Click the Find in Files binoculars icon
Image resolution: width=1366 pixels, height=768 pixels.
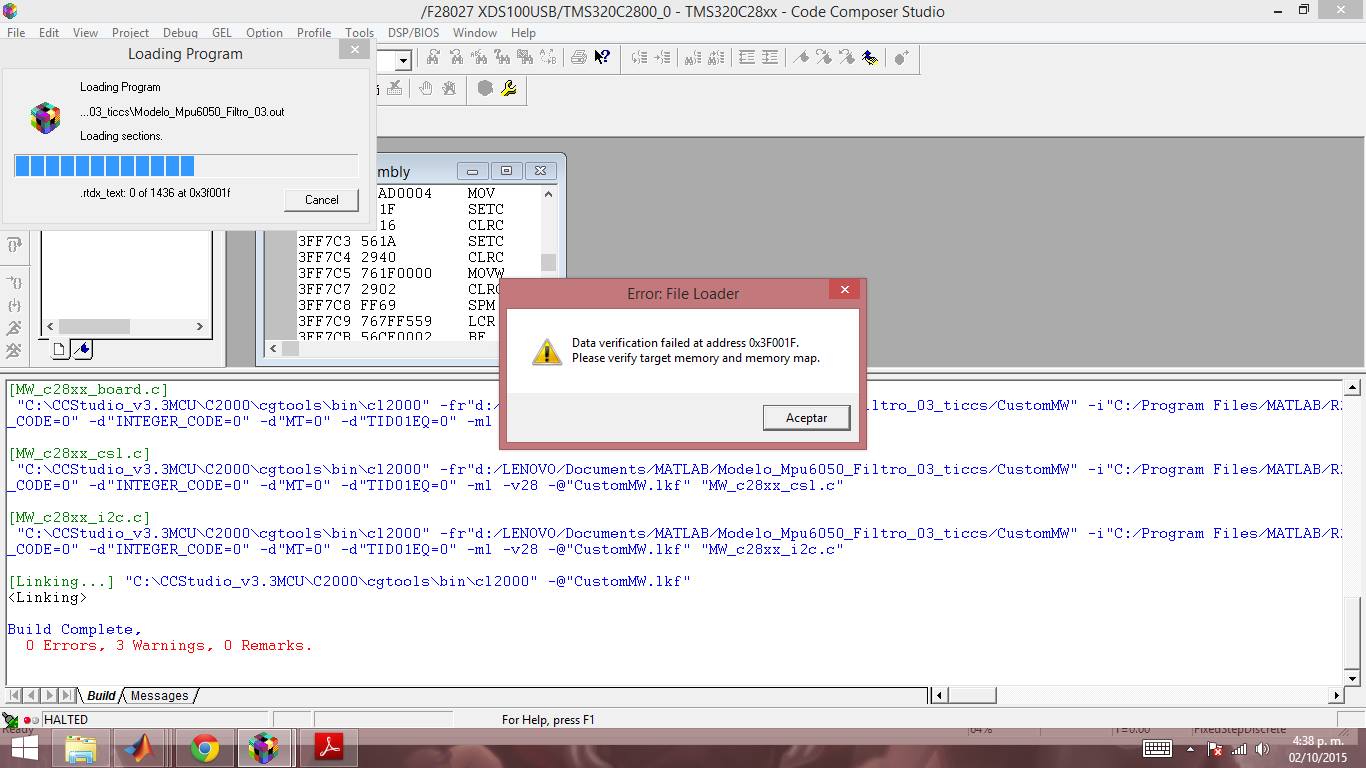525,57
